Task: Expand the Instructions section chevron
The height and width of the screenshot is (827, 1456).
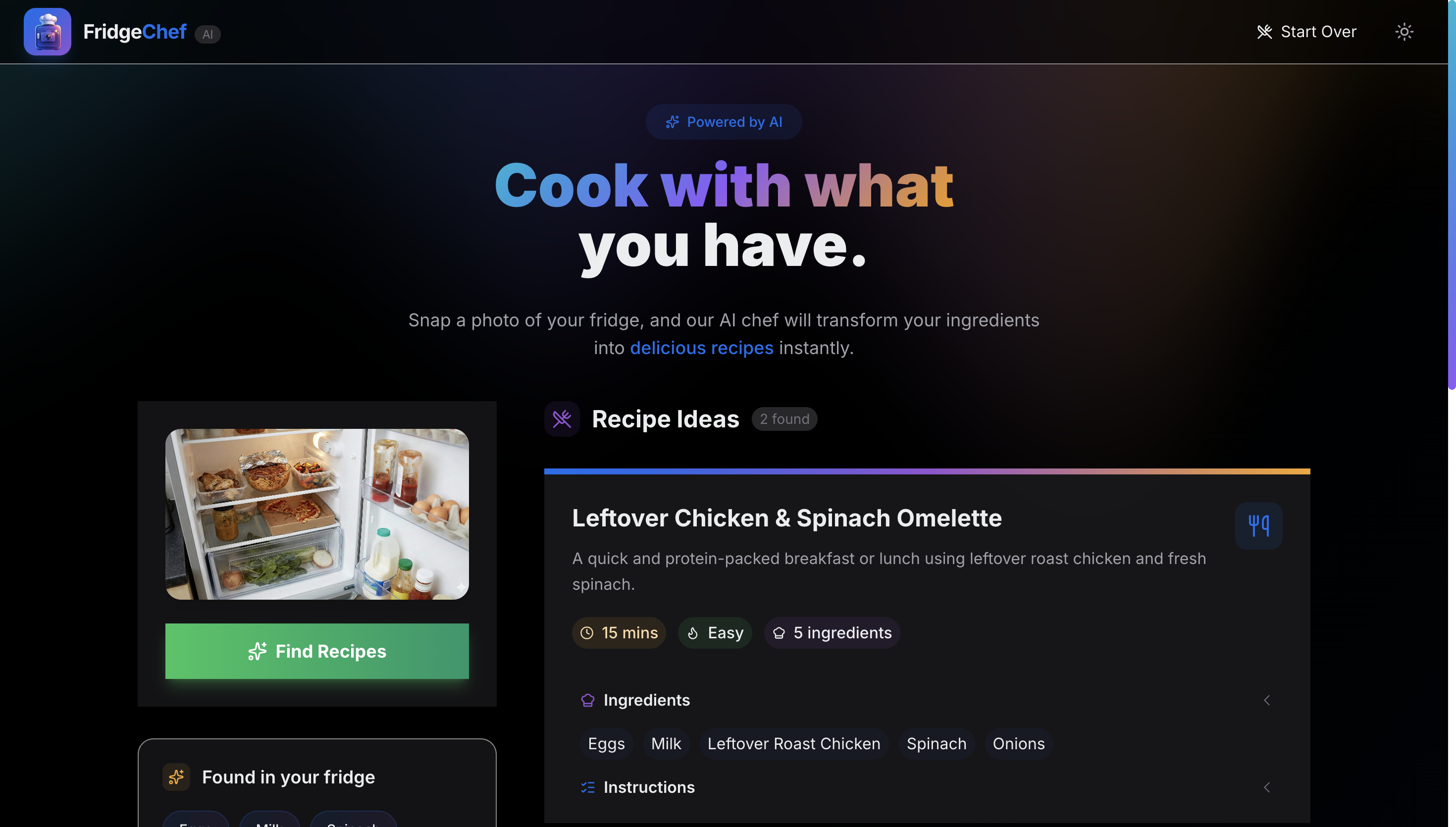Action: 1266,787
